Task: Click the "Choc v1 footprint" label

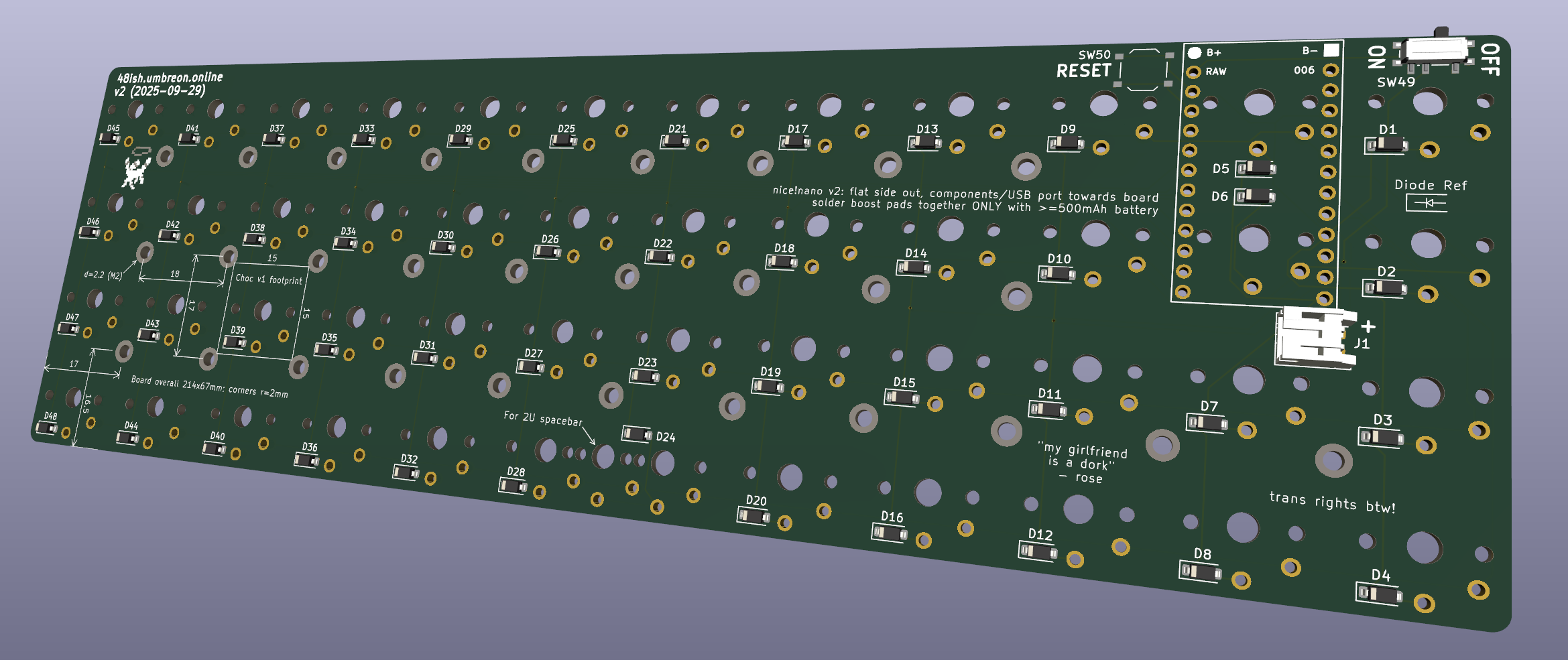Action: (269, 279)
